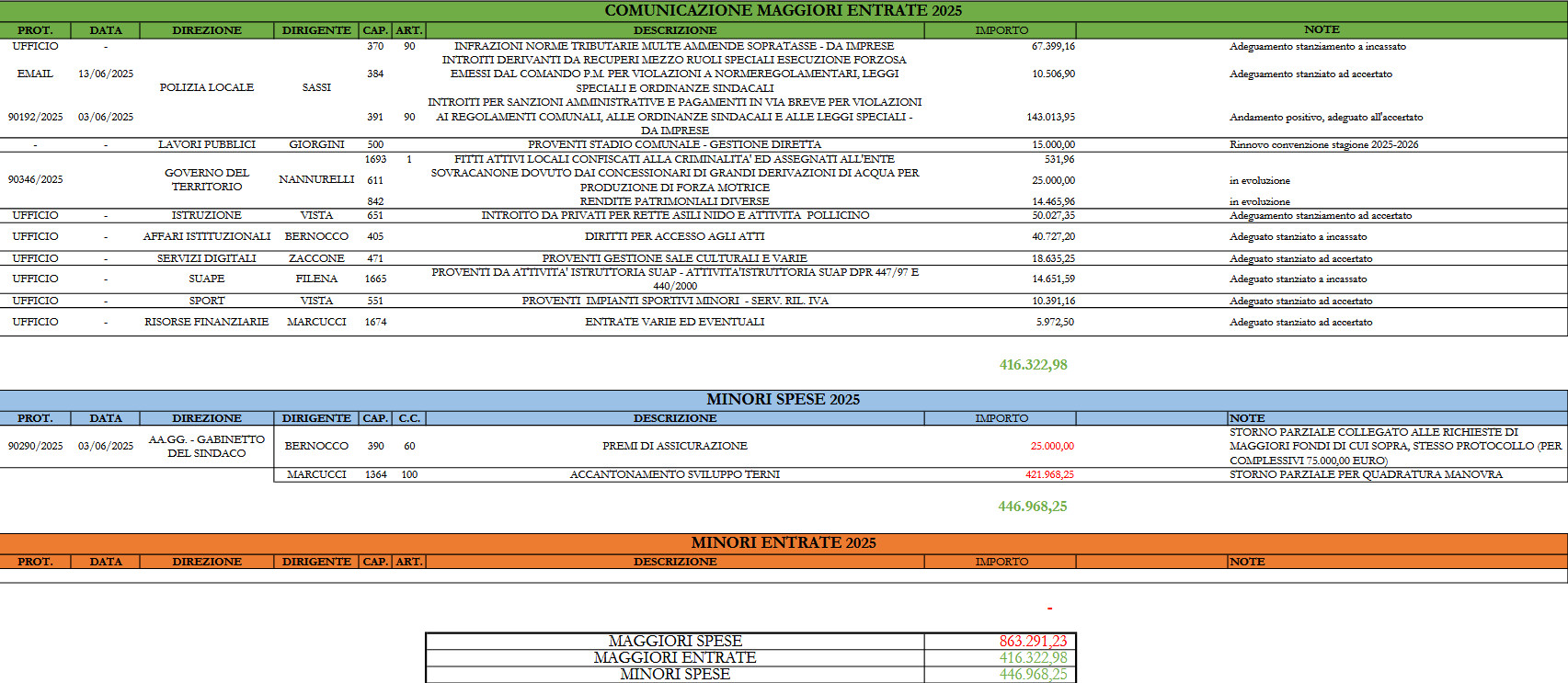The width and height of the screenshot is (1568, 683).
Task: Click the red total 863.291,23
Action: 1033,641
